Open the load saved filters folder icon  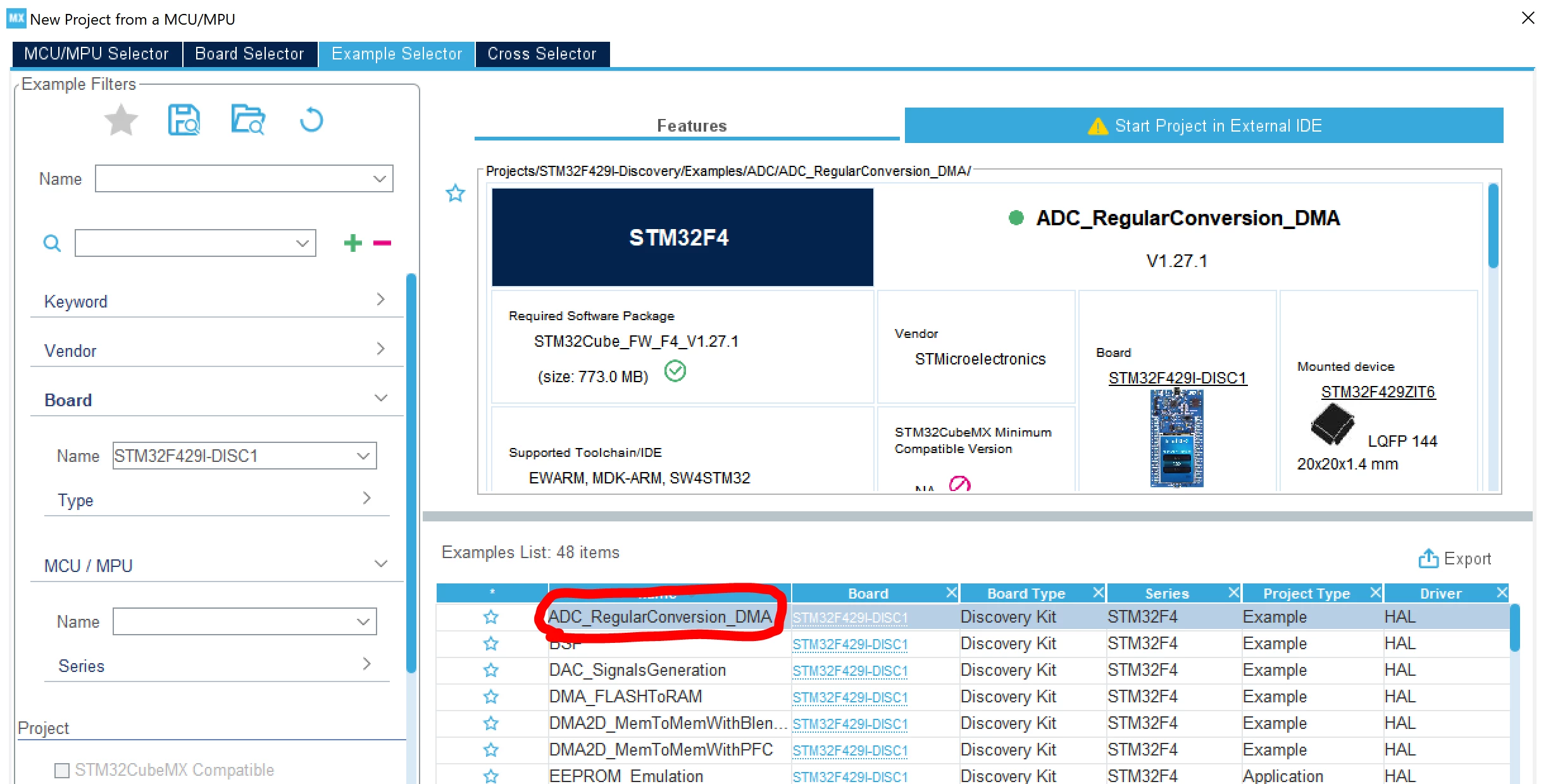coord(247,120)
